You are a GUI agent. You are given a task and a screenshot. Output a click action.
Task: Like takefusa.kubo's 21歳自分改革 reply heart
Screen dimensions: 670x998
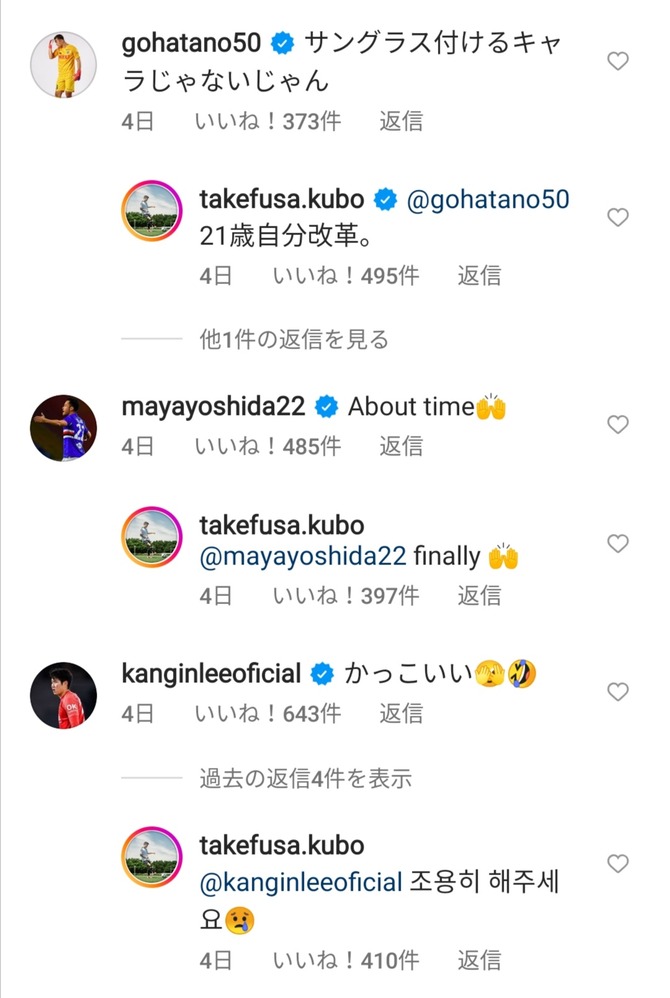[x=618, y=217]
